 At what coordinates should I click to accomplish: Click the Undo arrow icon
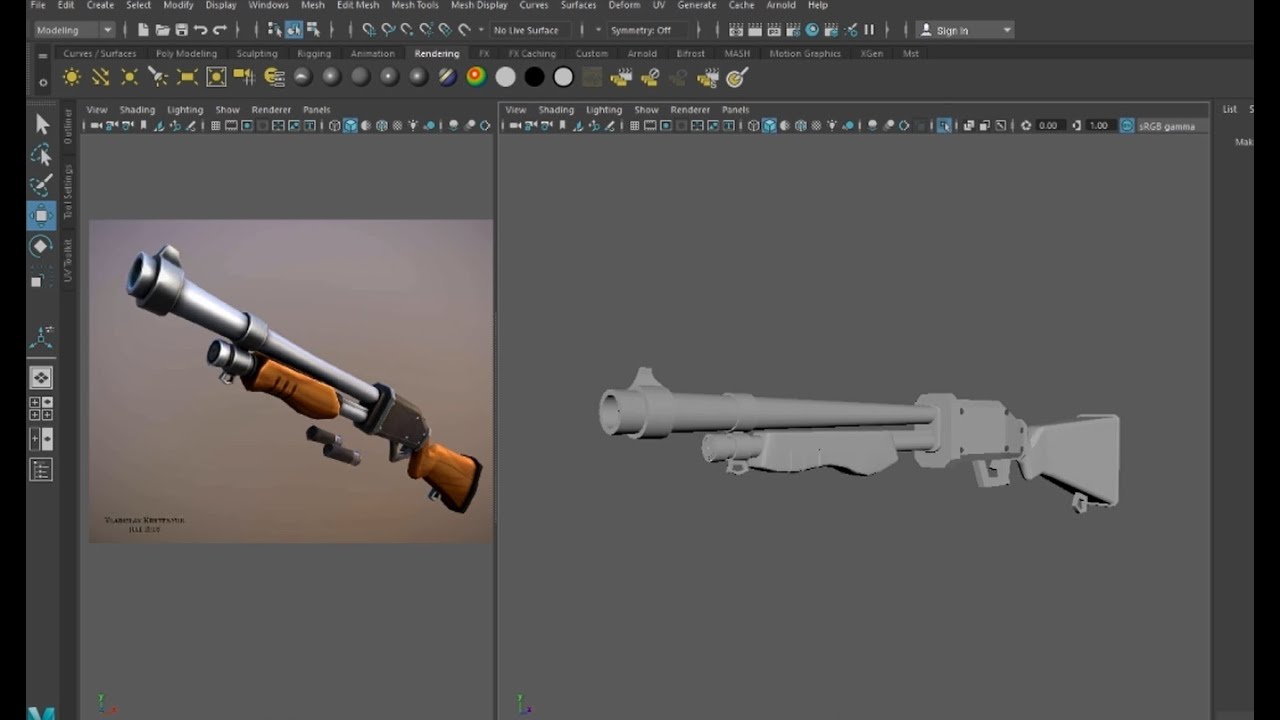coord(200,30)
